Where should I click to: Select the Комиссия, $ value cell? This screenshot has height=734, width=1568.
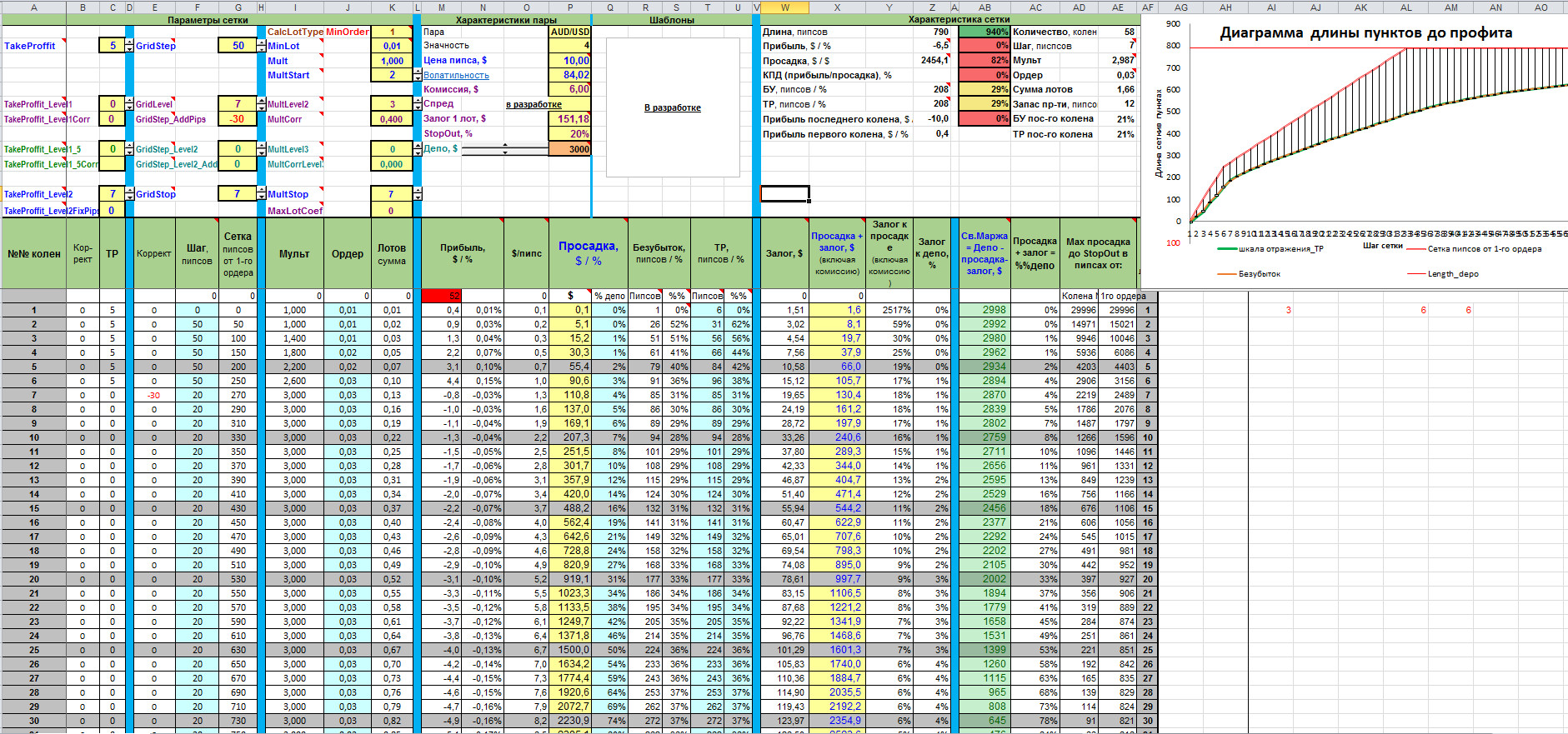click(570, 89)
